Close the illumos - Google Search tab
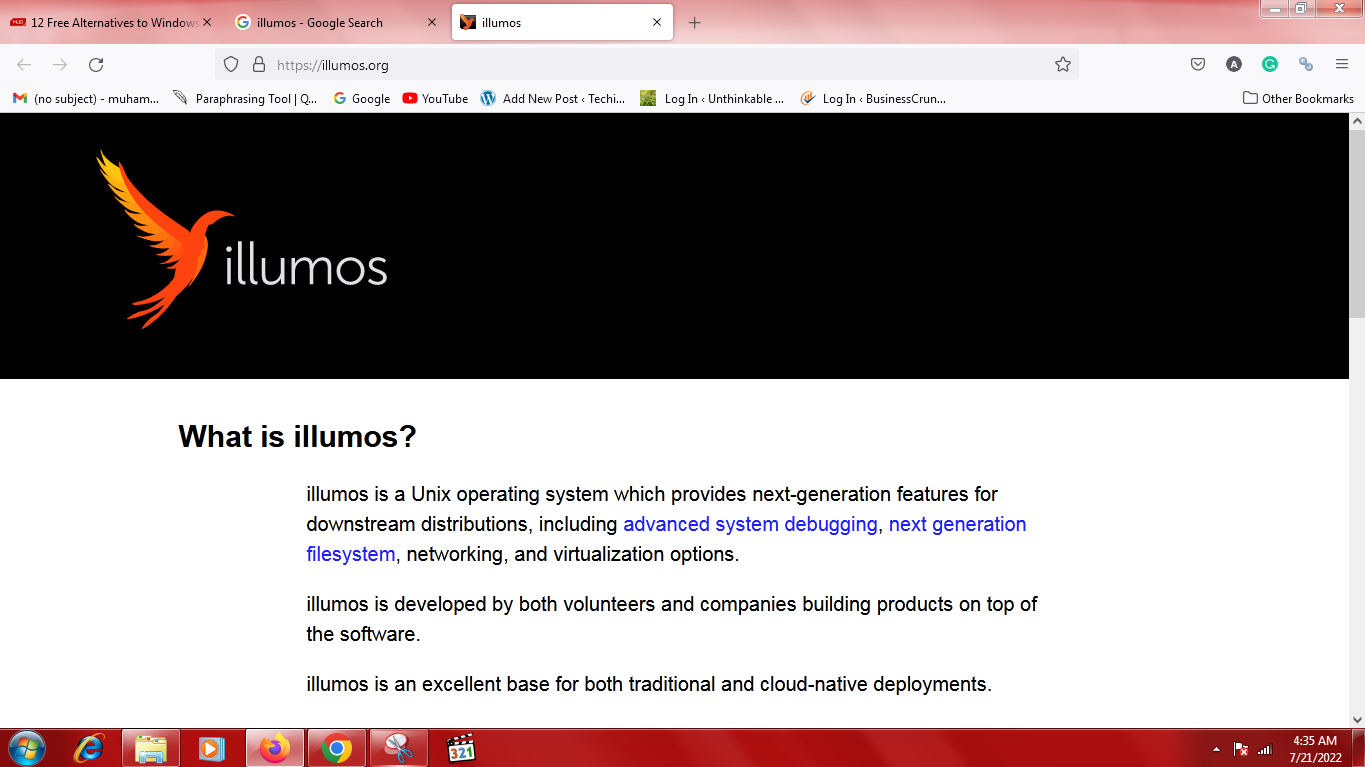The height and width of the screenshot is (767, 1365). click(x=432, y=23)
